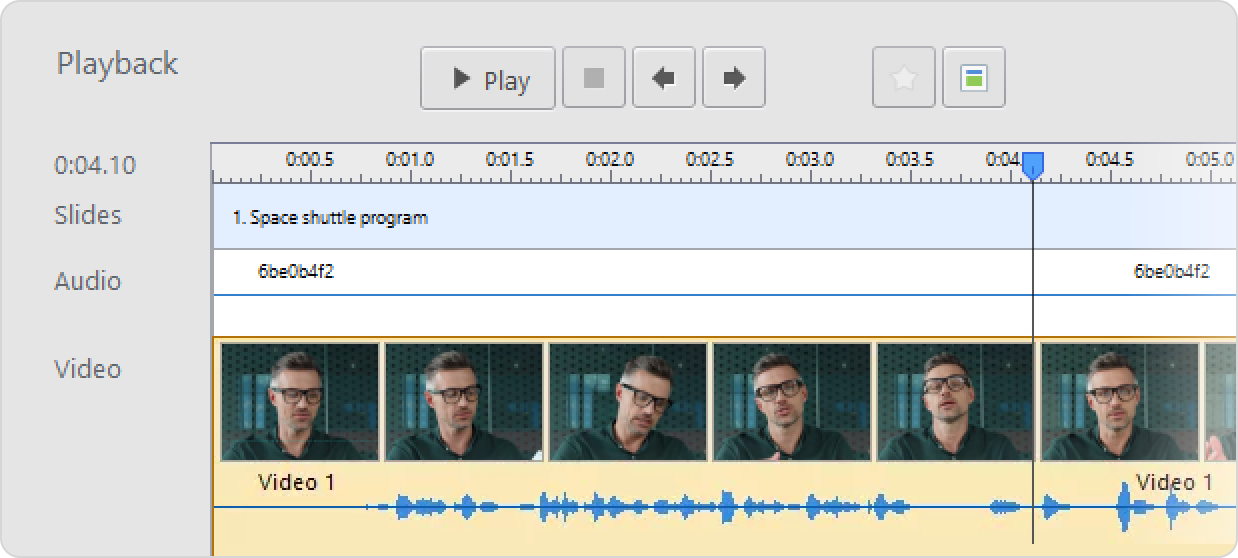Click the Video track label
This screenshot has width=1238, height=558.
[88, 369]
